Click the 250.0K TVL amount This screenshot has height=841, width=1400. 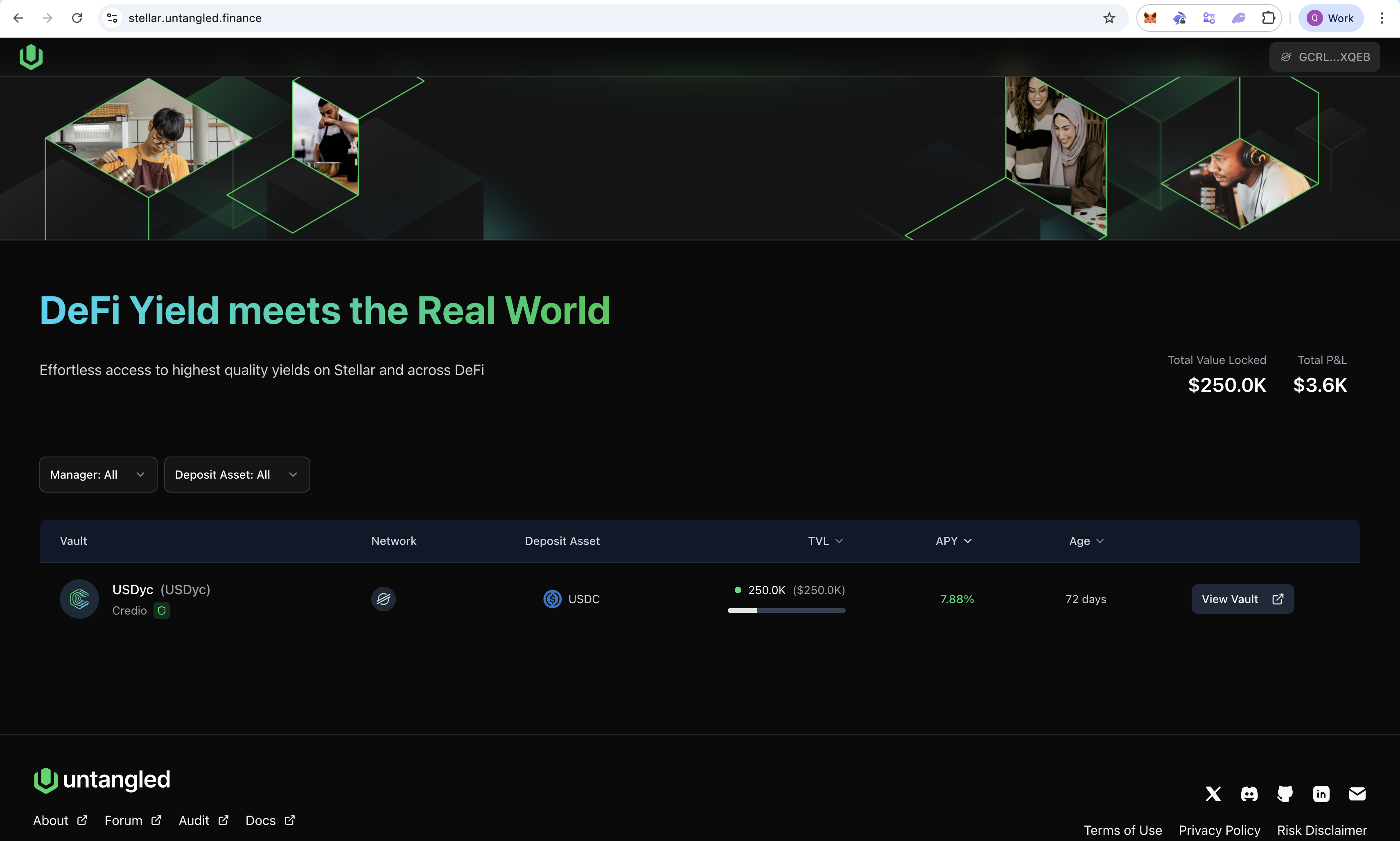pos(767,590)
